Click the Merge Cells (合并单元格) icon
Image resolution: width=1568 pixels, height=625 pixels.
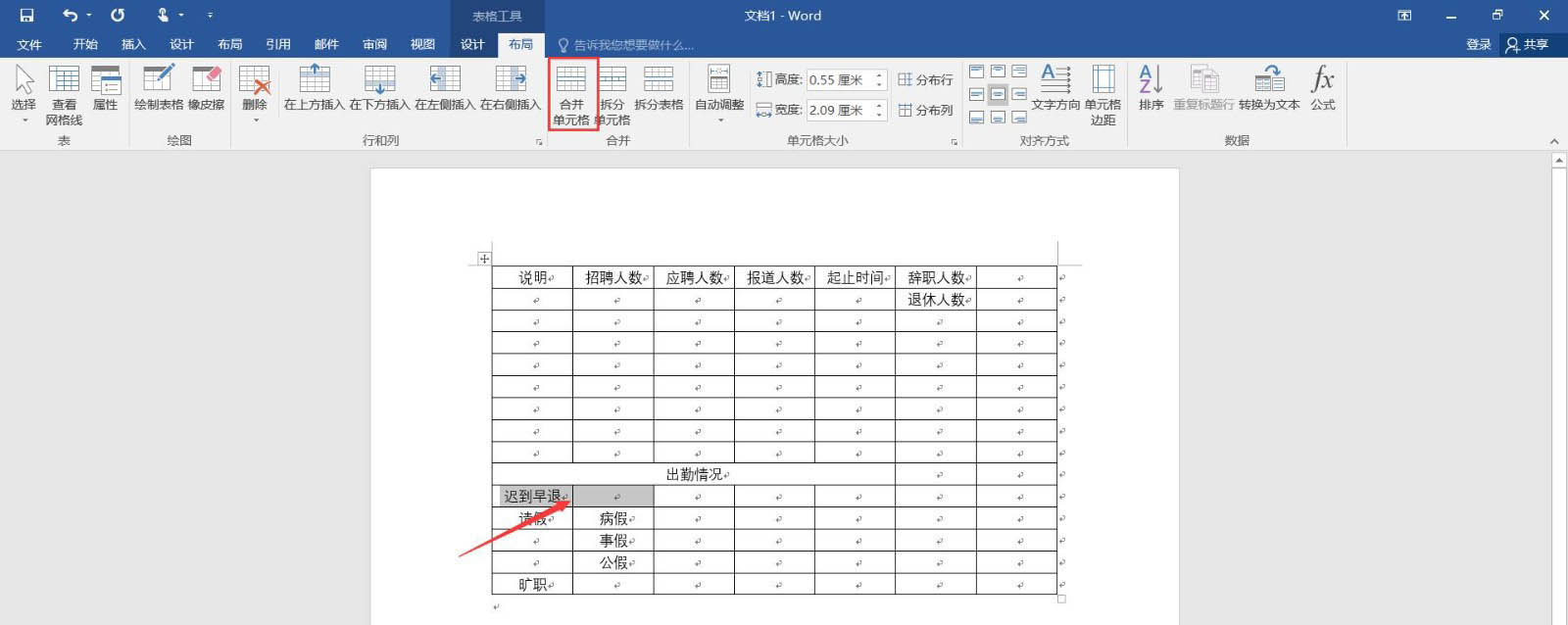click(571, 95)
